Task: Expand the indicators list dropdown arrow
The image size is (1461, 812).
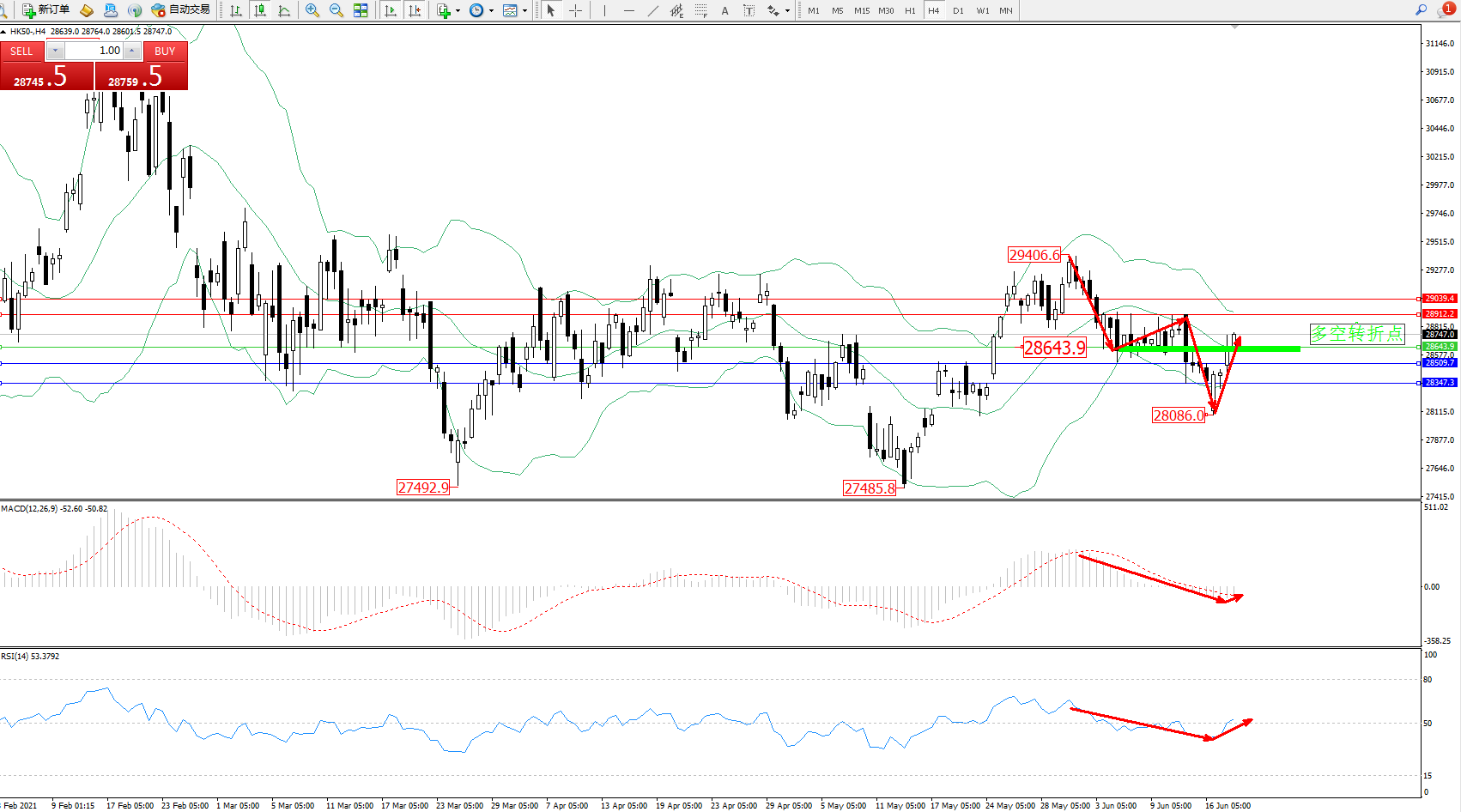Action: pyautogui.click(x=458, y=11)
